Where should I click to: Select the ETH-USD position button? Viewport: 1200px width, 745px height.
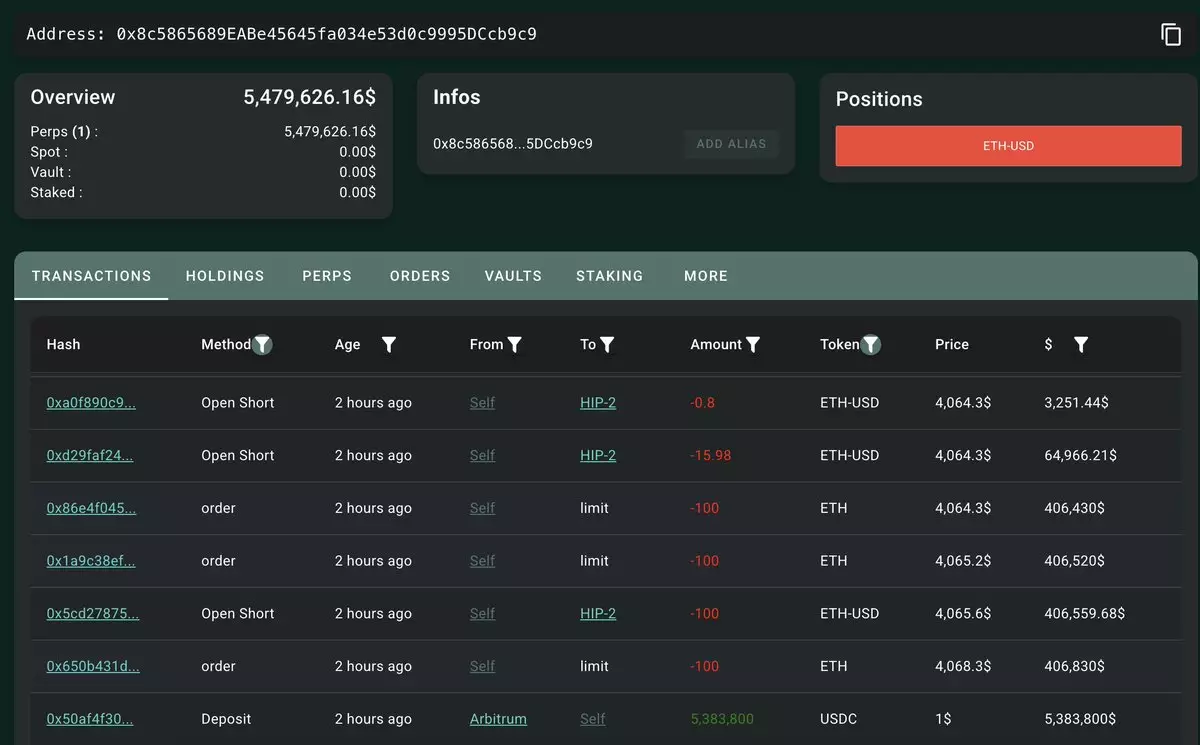click(x=1008, y=146)
